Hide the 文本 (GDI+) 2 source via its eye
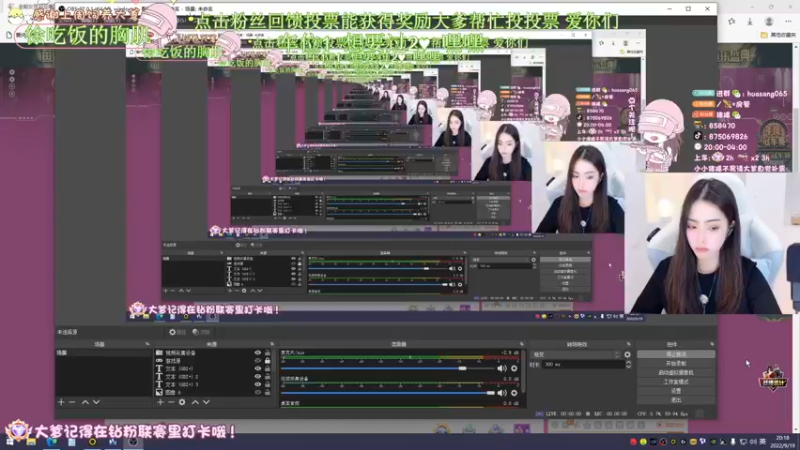The image size is (800, 450). 258,377
